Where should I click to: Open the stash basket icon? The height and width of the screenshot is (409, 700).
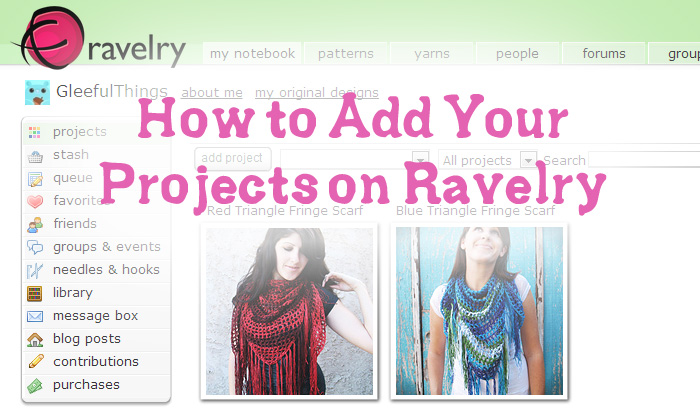click(35, 156)
